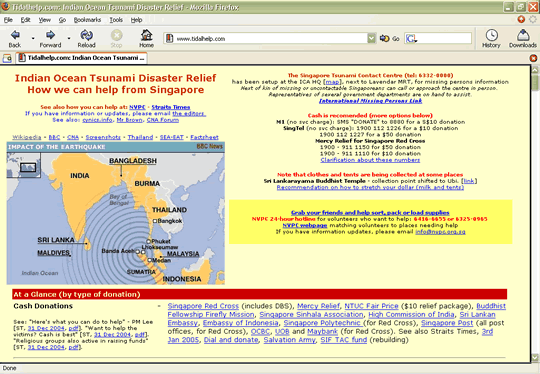Open the Downloads toolbar icon
This screenshot has width=540, height=374.
(523, 35)
